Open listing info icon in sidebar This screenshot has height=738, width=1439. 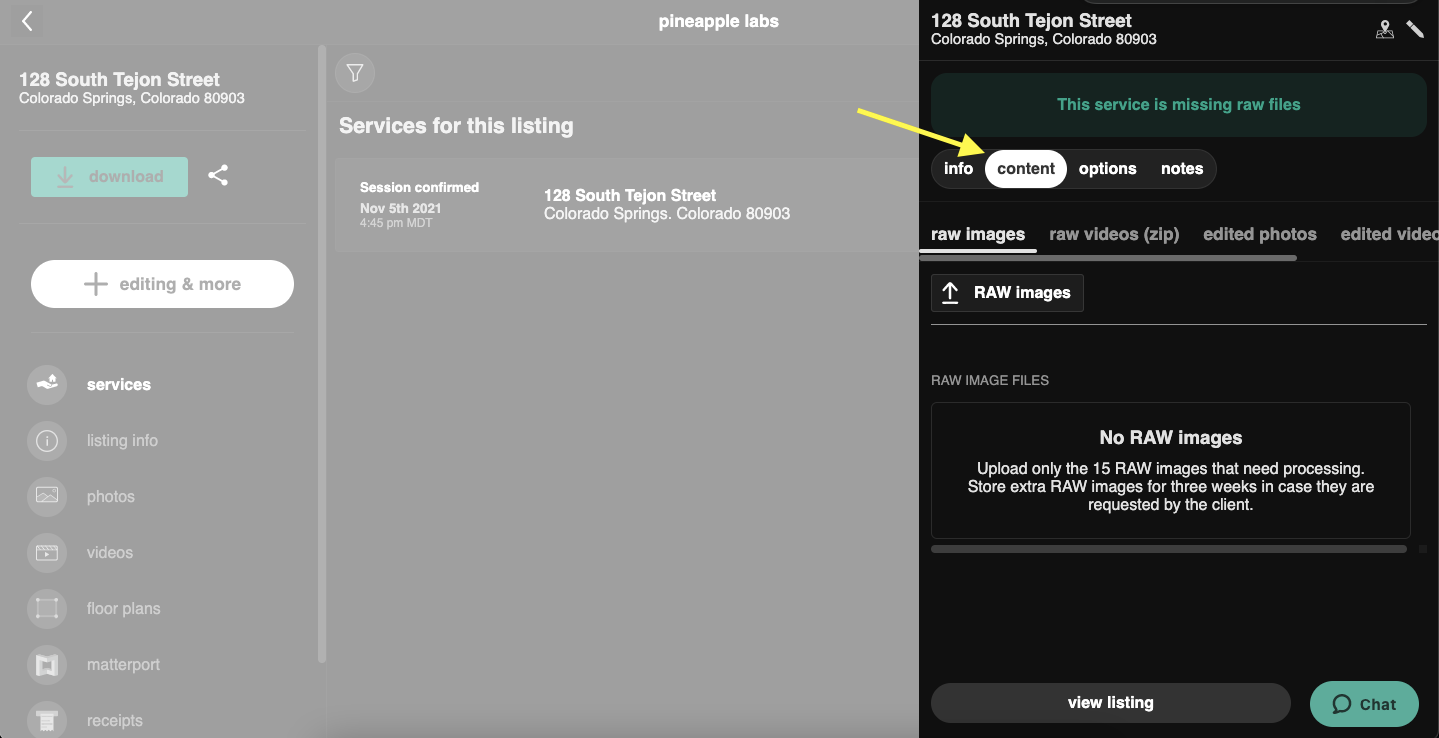click(x=47, y=440)
